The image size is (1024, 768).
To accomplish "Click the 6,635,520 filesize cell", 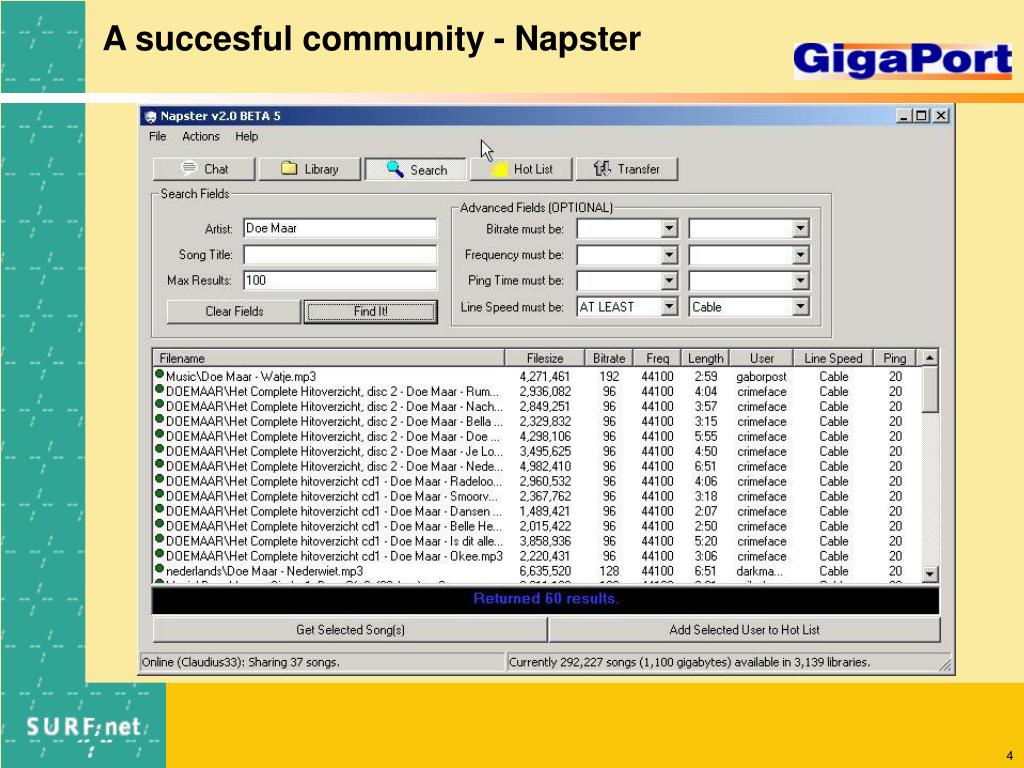I will click(x=545, y=571).
